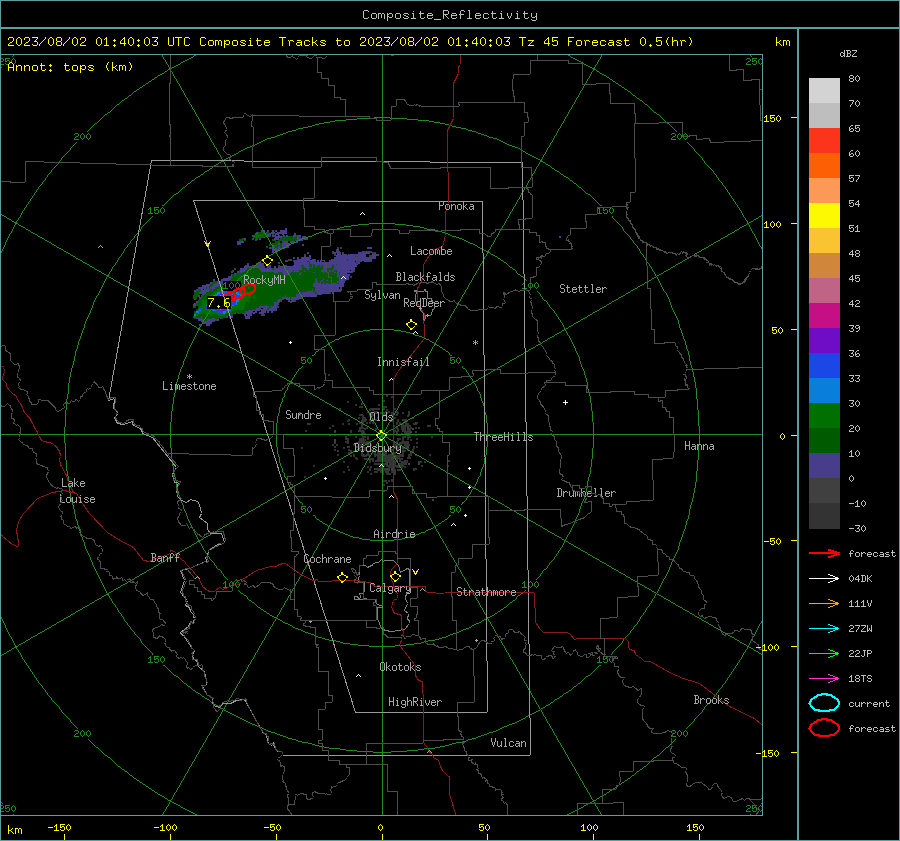Select the Limestone label
Image resolution: width=900 pixels, height=841 pixels.
click(x=189, y=386)
